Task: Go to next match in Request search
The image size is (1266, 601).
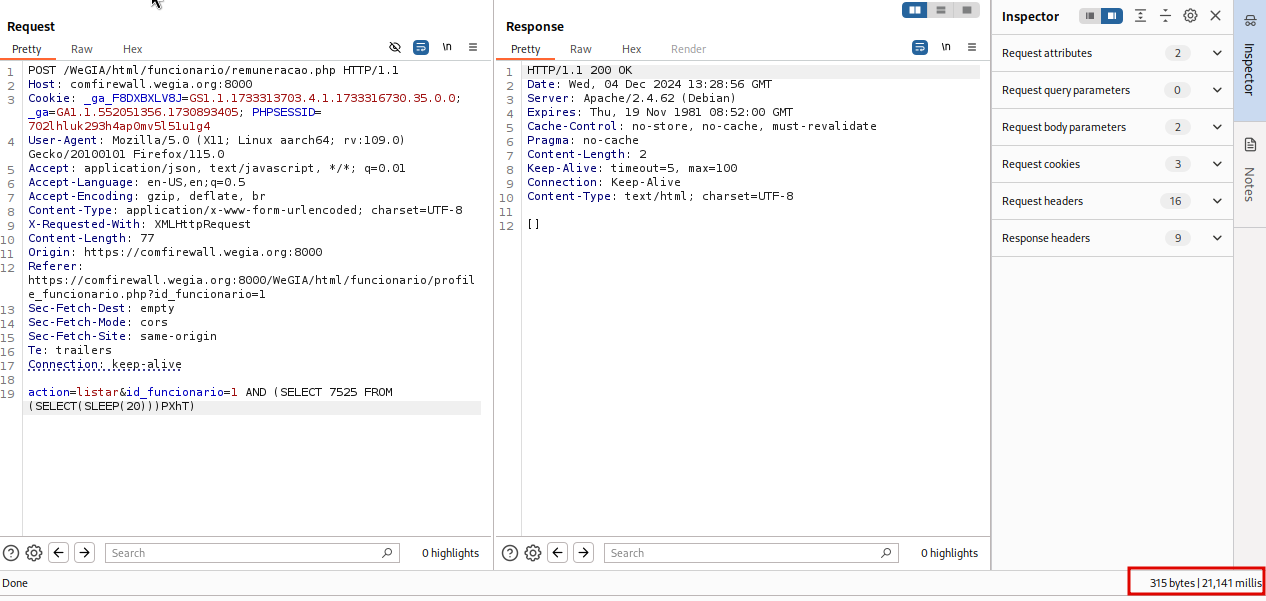Action: (x=85, y=553)
